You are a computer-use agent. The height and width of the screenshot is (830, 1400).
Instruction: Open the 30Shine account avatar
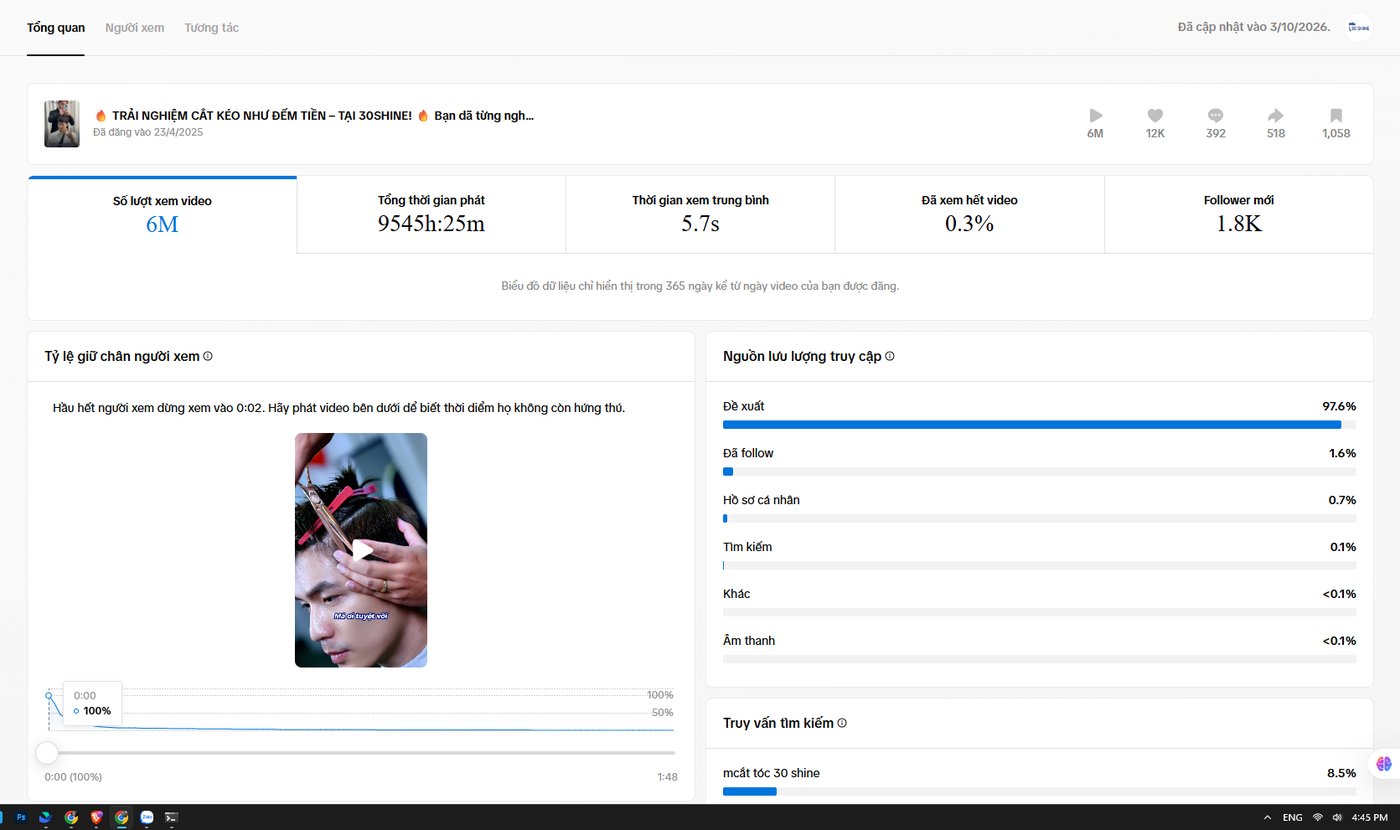(x=1358, y=27)
